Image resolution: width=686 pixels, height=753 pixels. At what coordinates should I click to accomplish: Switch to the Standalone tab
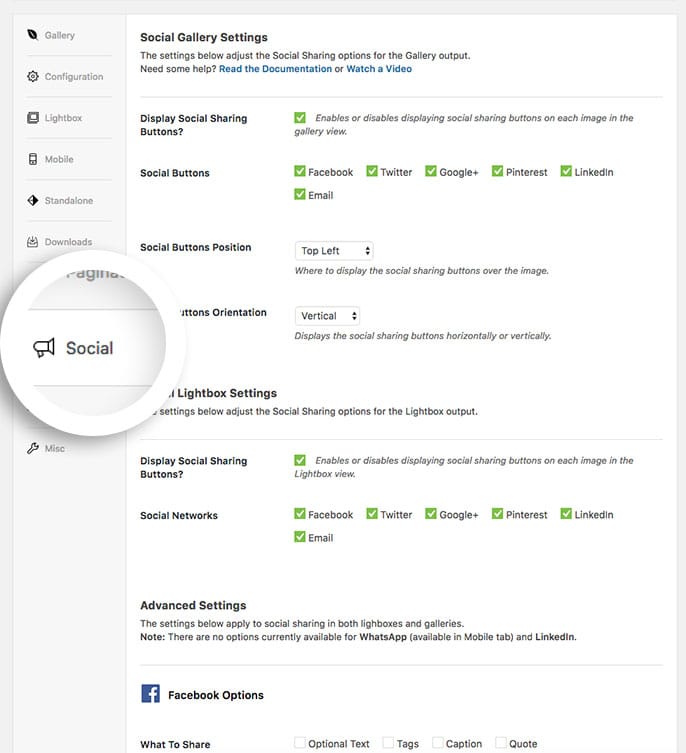point(69,200)
